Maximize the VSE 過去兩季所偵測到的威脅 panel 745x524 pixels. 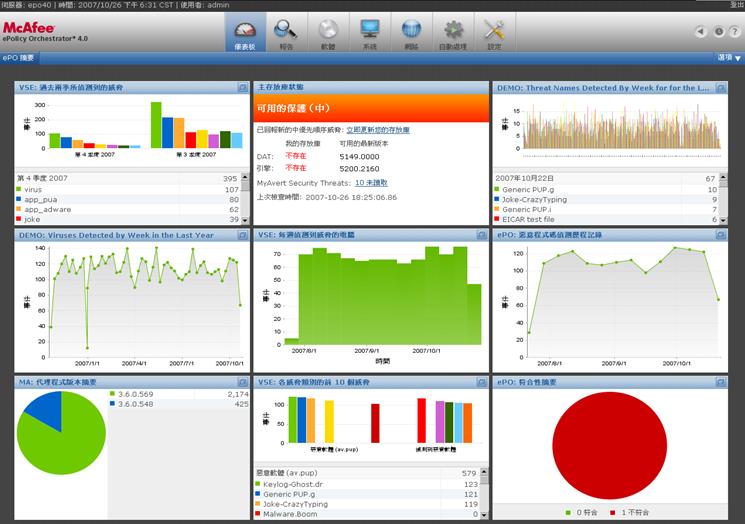coord(243,87)
